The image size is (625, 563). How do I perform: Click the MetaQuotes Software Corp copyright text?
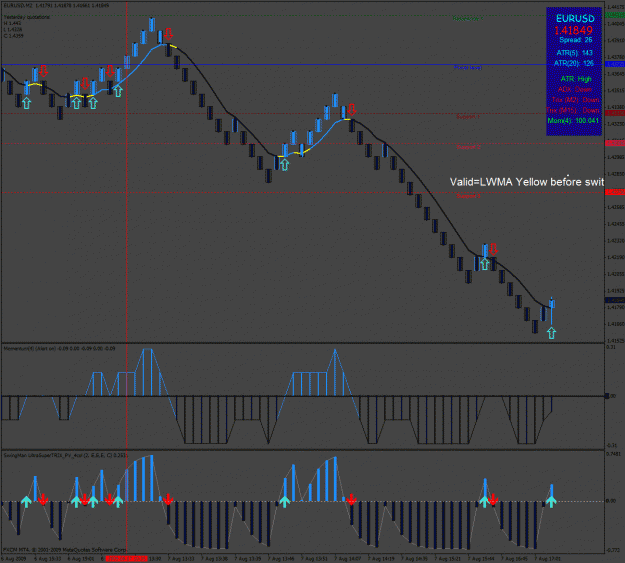tap(64, 550)
